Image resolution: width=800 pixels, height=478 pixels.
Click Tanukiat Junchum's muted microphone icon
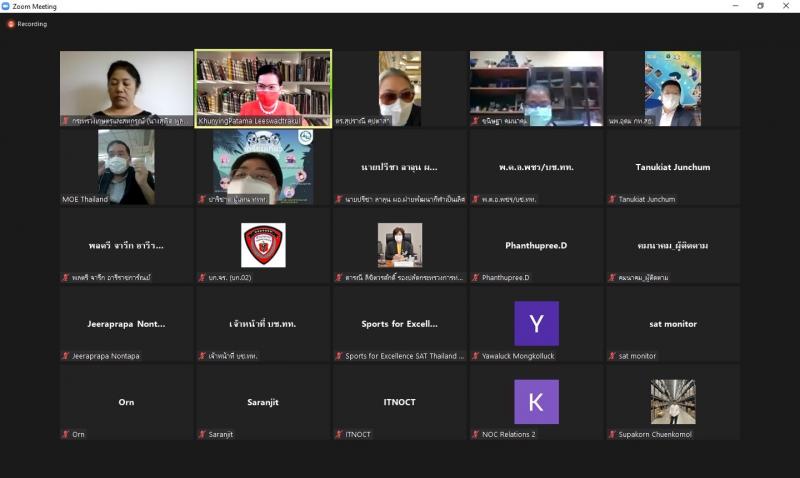click(612, 199)
